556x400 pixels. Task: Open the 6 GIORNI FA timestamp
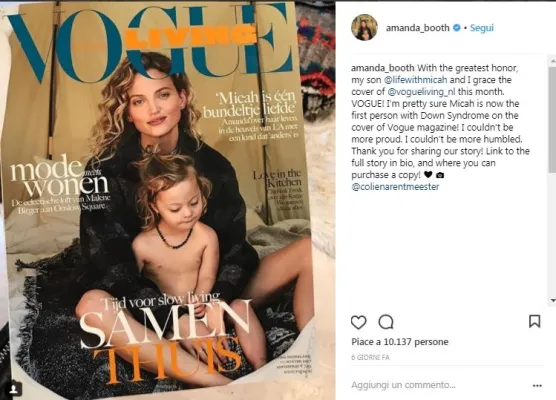pos(370,357)
